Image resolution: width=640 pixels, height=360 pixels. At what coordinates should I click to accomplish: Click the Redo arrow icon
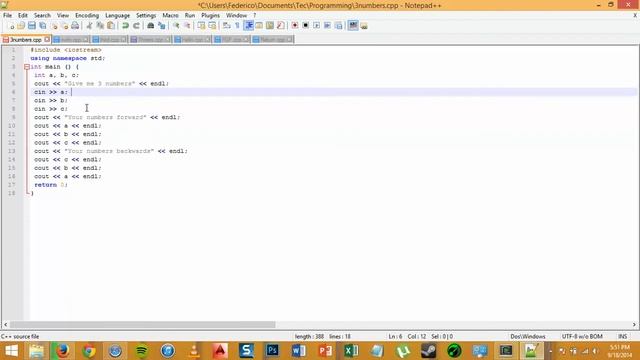136,26
